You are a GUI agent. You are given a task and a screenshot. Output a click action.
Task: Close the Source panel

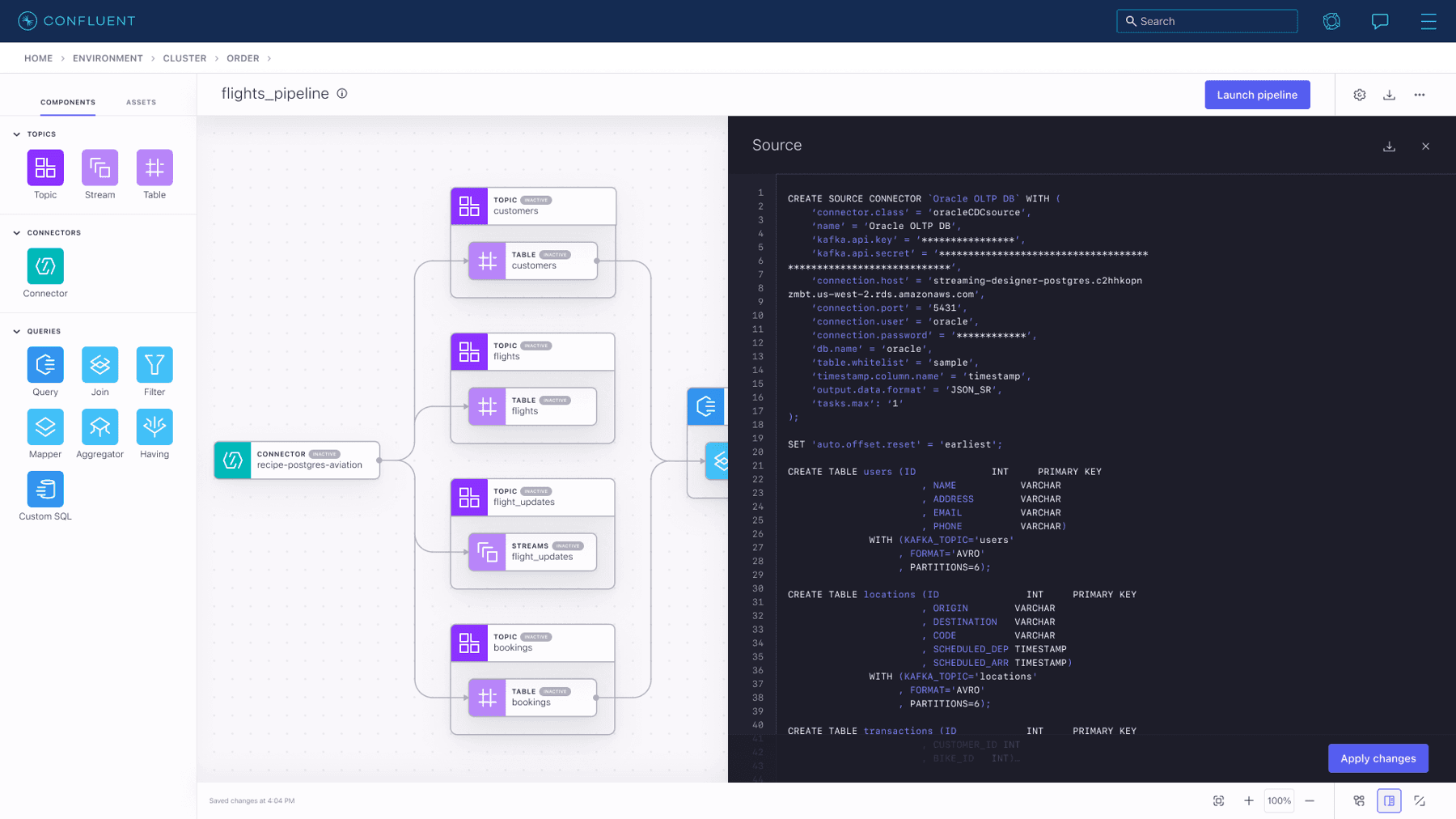(x=1425, y=146)
